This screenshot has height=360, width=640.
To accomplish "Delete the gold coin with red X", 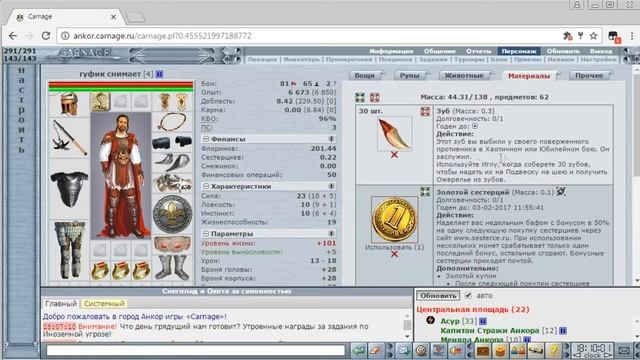I will (x=394, y=254).
